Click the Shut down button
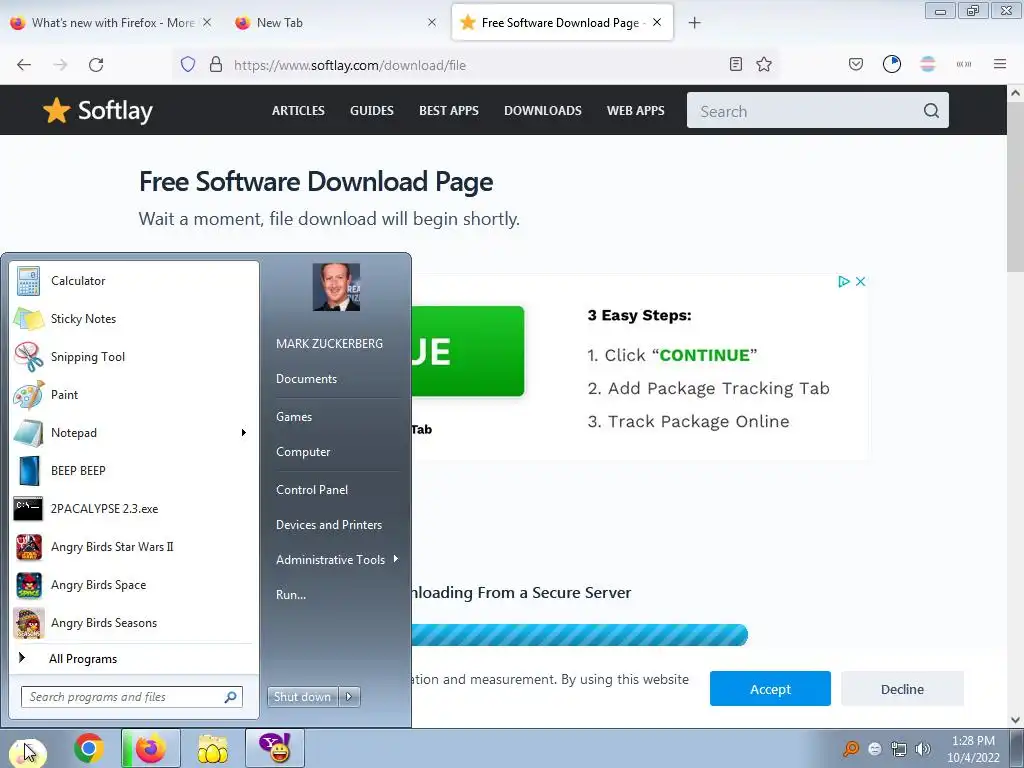The image size is (1024, 768). (303, 697)
